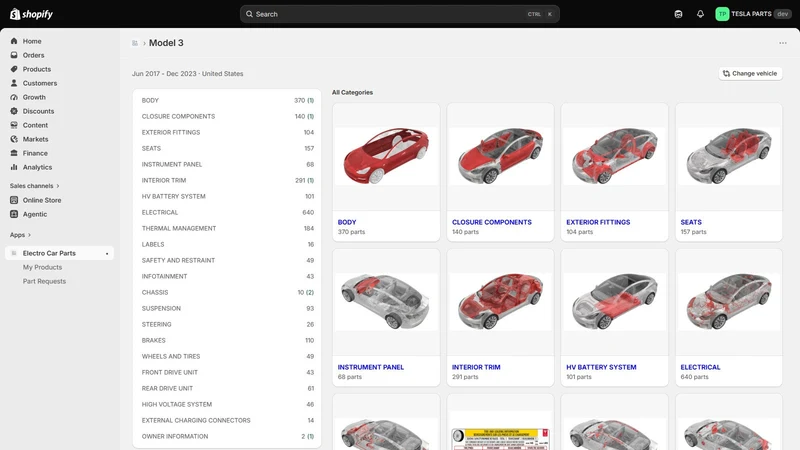Viewport: 800px width, 450px height.
Task: Click the Customers person icon
Action: coord(14,83)
